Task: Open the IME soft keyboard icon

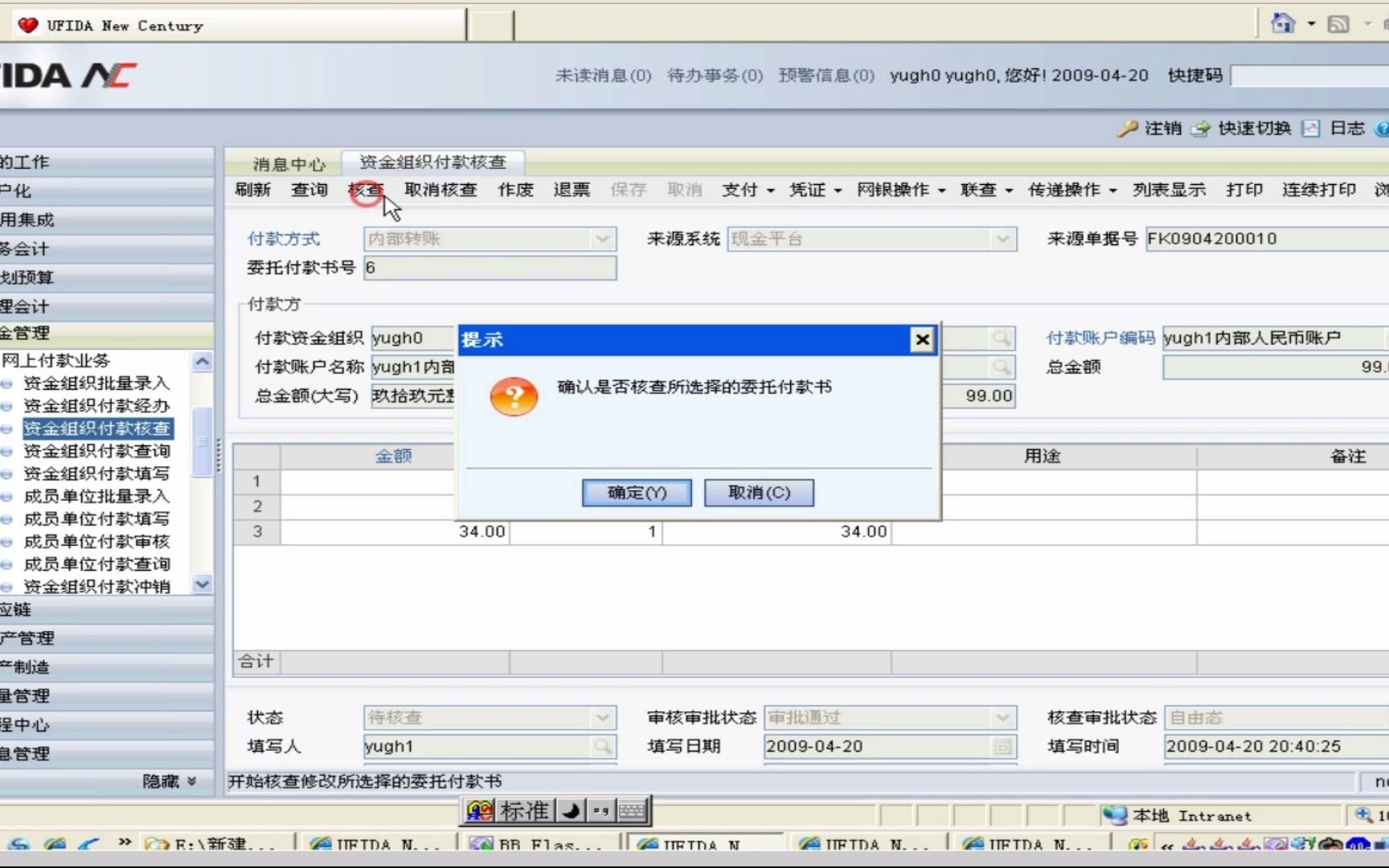Action: pos(632,811)
